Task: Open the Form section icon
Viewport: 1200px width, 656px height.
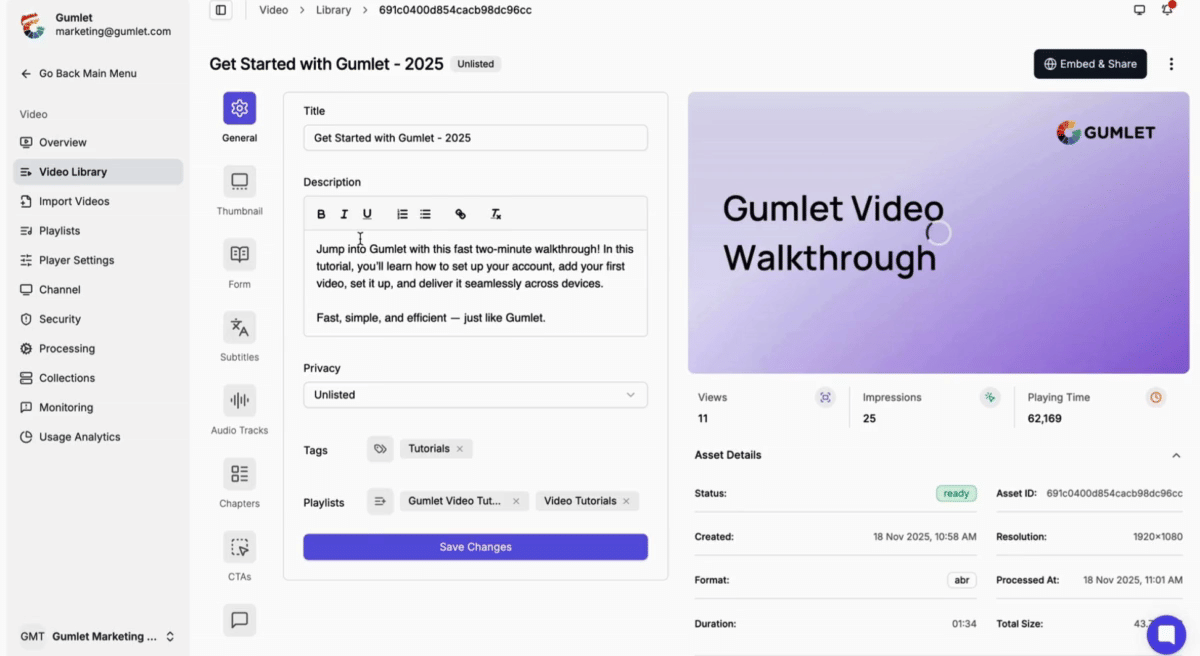Action: (239, 255)
